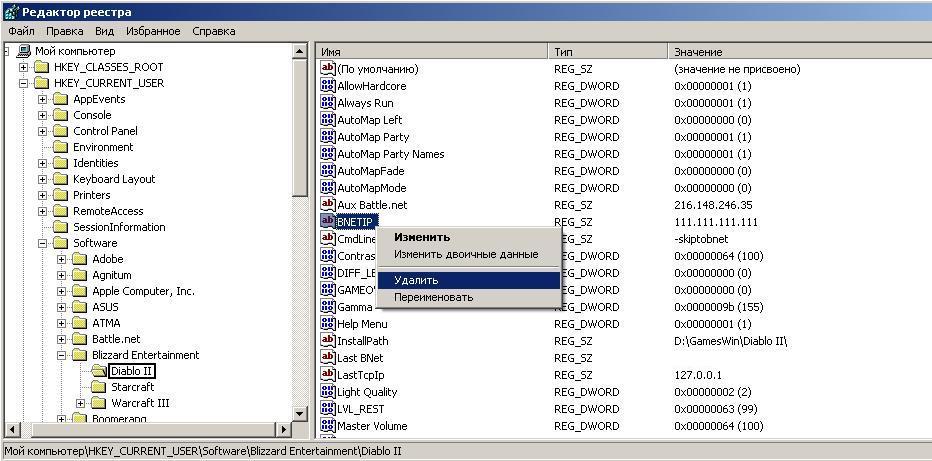Expand the Identities key
The height and width of the screenshot is (461, 932).
43,163
